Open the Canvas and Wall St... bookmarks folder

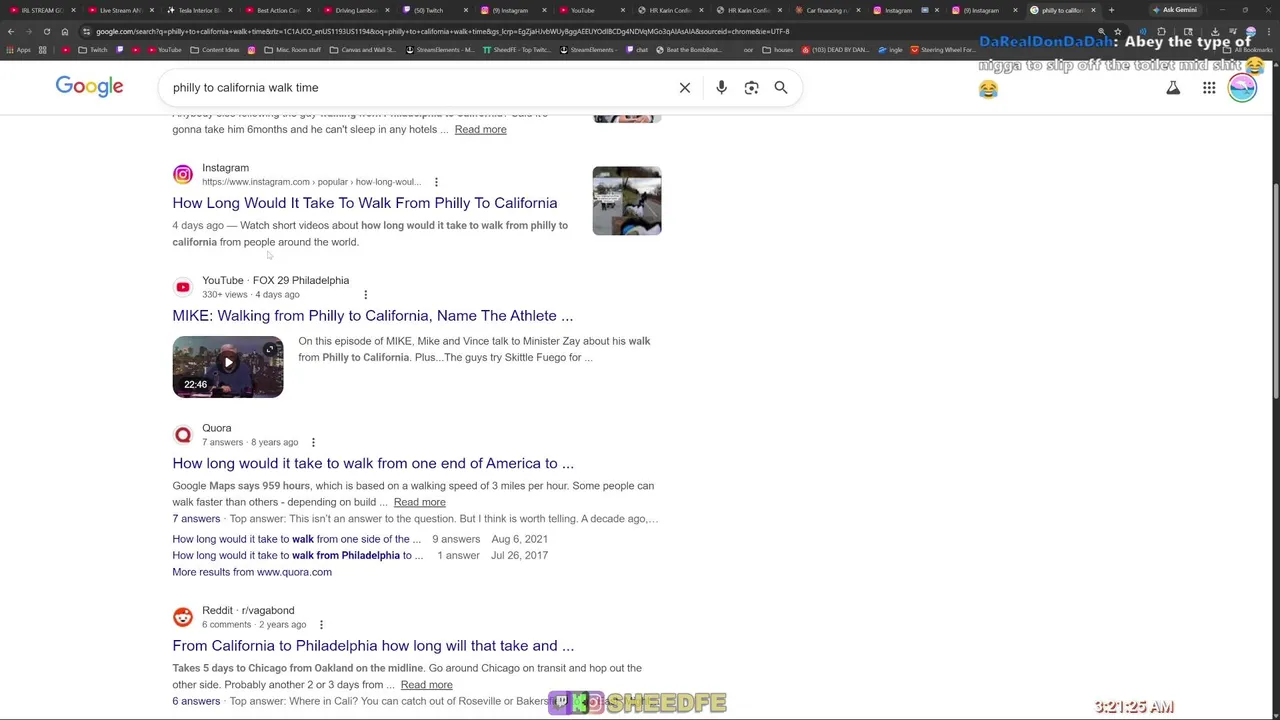(362, 49)
